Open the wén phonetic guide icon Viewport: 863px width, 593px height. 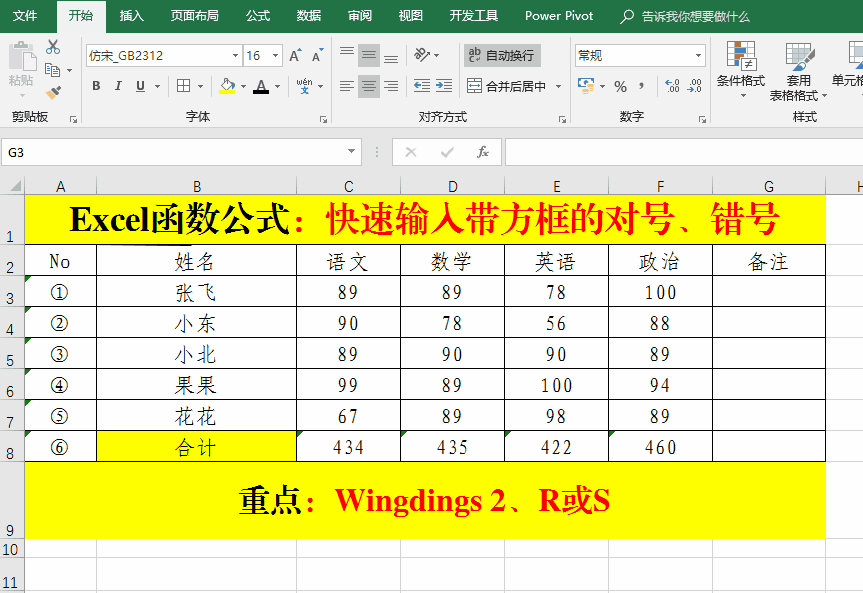(304, 86)
